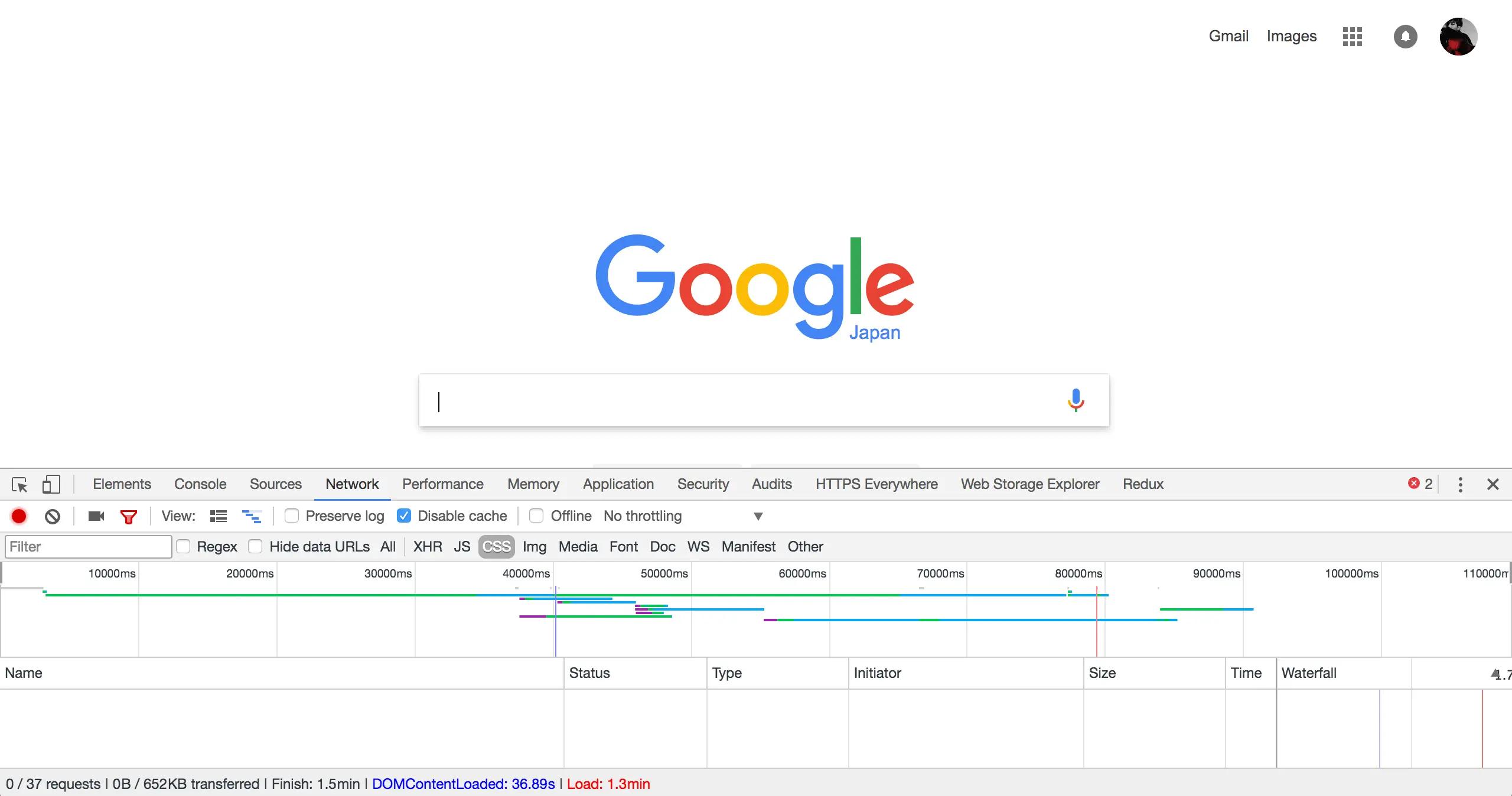1512x796 pixels.
Task: Switch to waterfall view using the view icon
Action: pyautogui.click(x=252, y=516)
